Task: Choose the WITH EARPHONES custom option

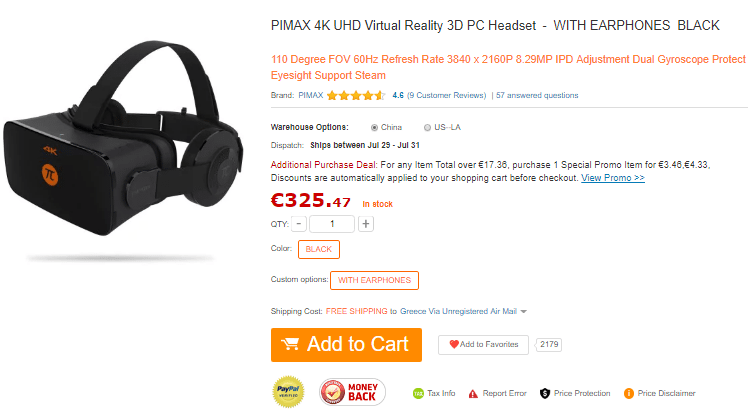Action: click(374, 280)
